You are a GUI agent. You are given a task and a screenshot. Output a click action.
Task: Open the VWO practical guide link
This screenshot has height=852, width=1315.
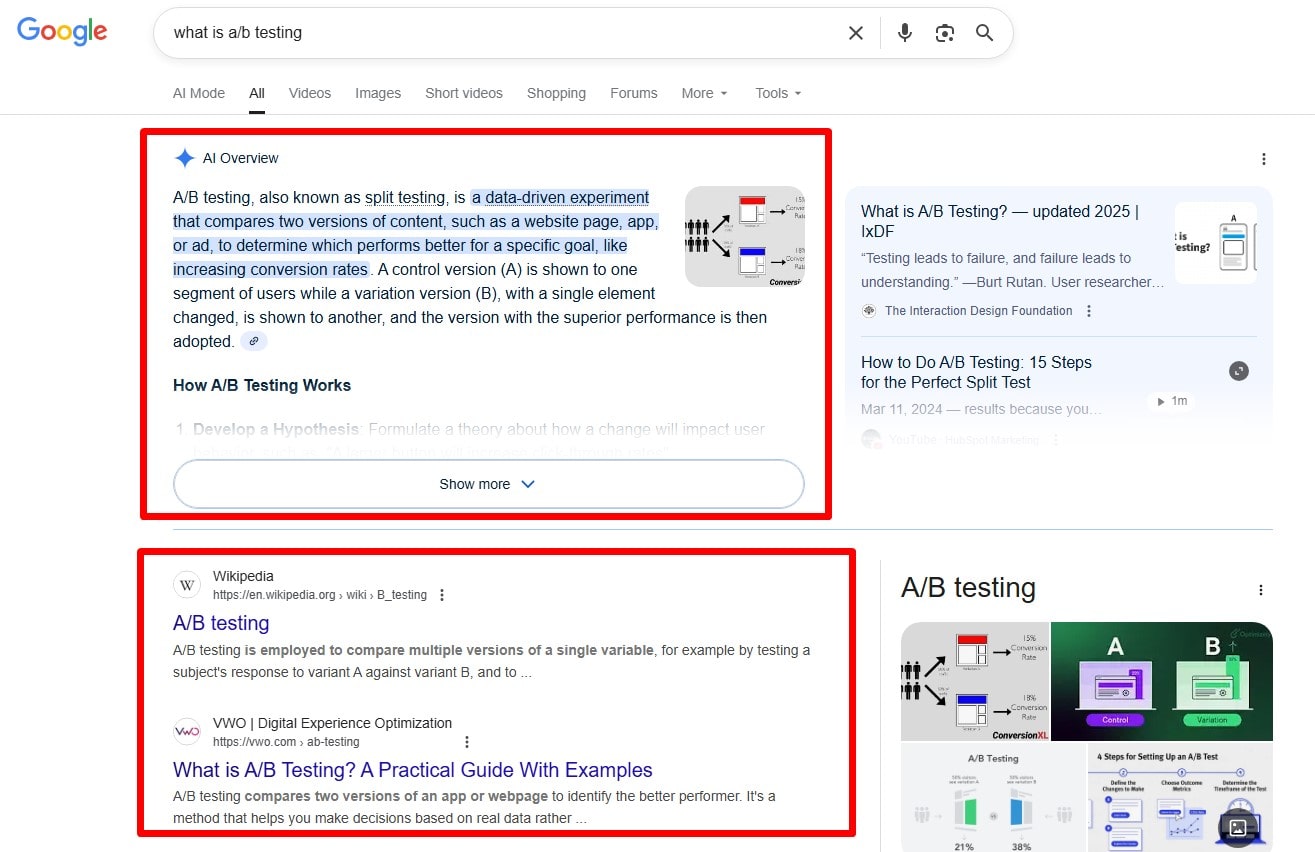(x=413, y=770)
